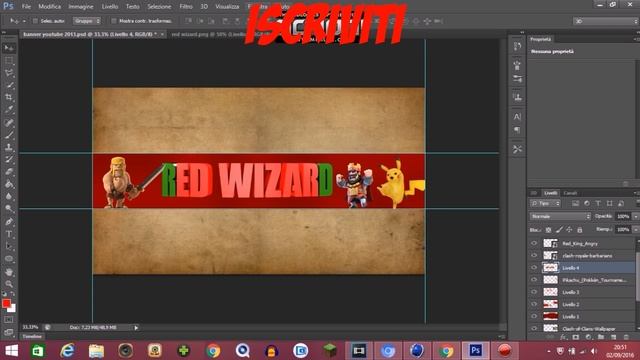
Task: Select the Path Selection tool
Action: tap(9, 246)
